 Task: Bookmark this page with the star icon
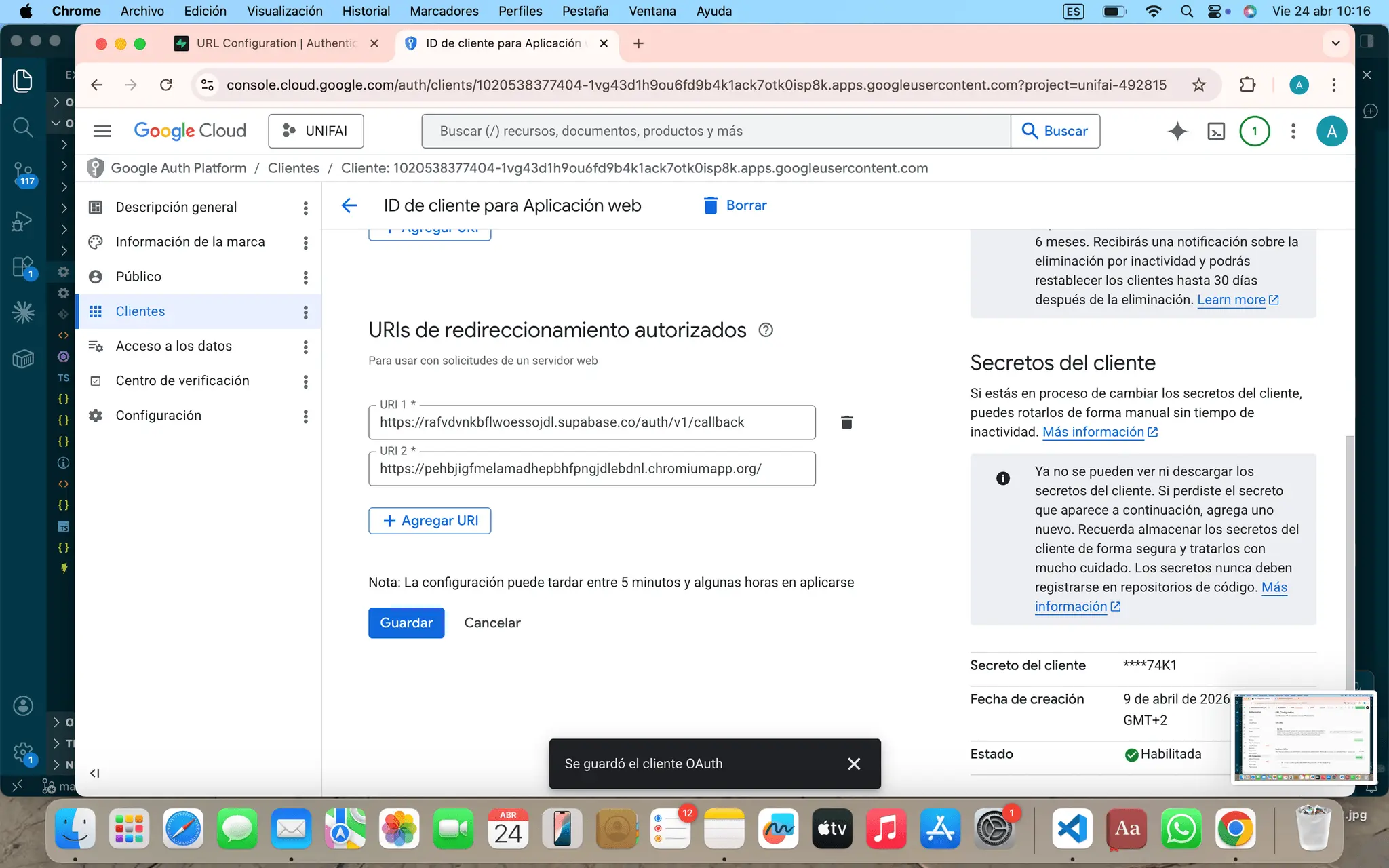coord(1199,85)
